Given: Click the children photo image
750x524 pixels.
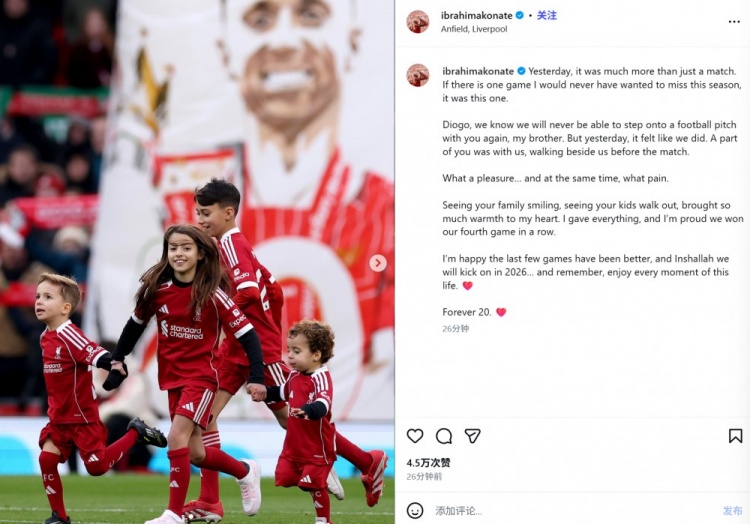Looking at the screenshot, I should click(197, 262).
